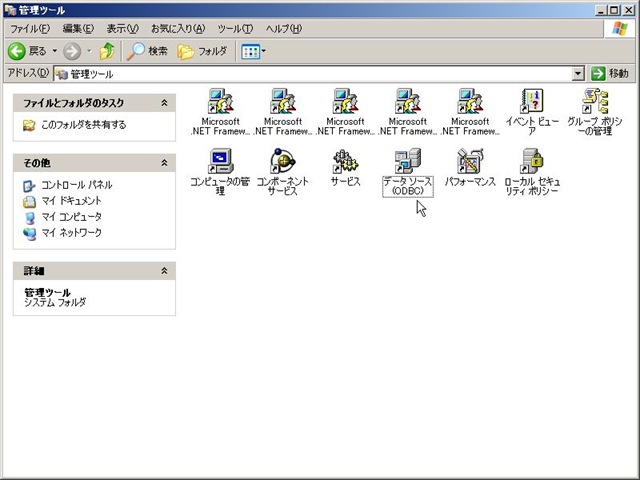
Task: Open the 表示(V) menu
Action: [122, 29]
